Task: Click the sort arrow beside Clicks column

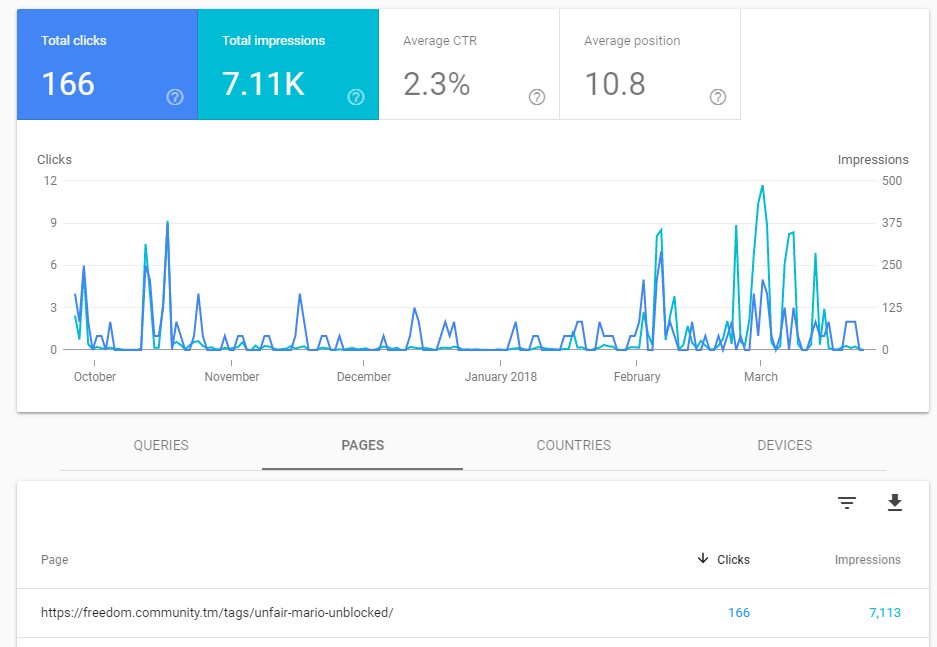Action: (704, 559)
